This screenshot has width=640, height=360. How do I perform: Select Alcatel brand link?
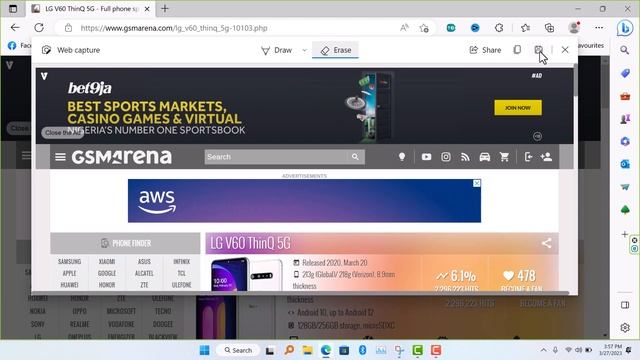coord(144,273)
